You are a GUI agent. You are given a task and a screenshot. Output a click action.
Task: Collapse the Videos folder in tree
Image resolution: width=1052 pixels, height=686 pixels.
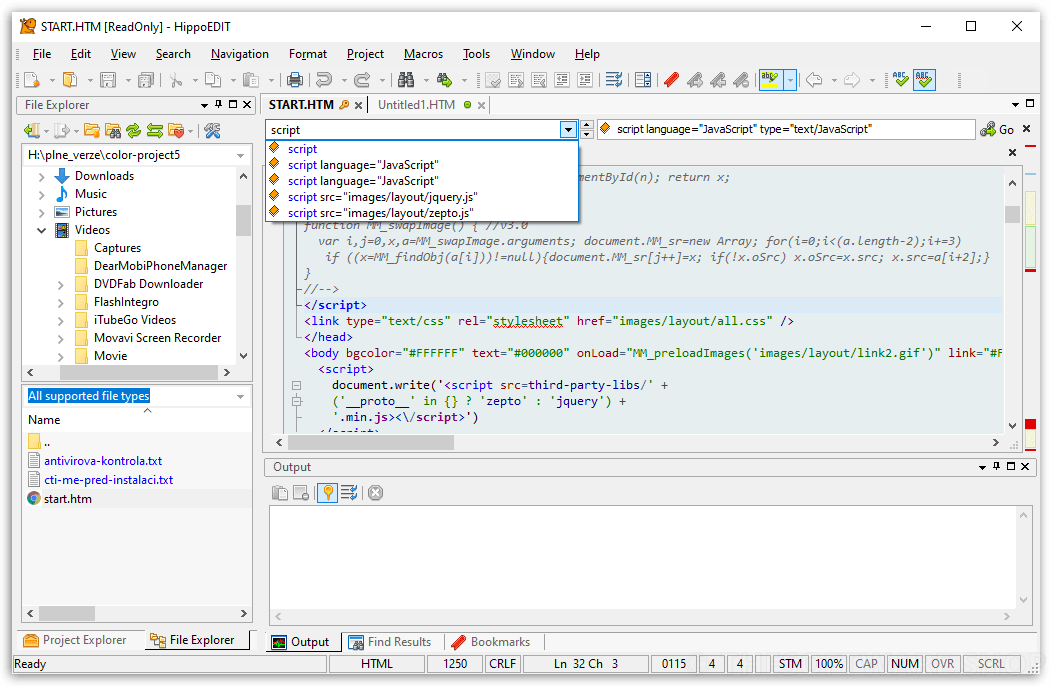click(x=42, y=230)
